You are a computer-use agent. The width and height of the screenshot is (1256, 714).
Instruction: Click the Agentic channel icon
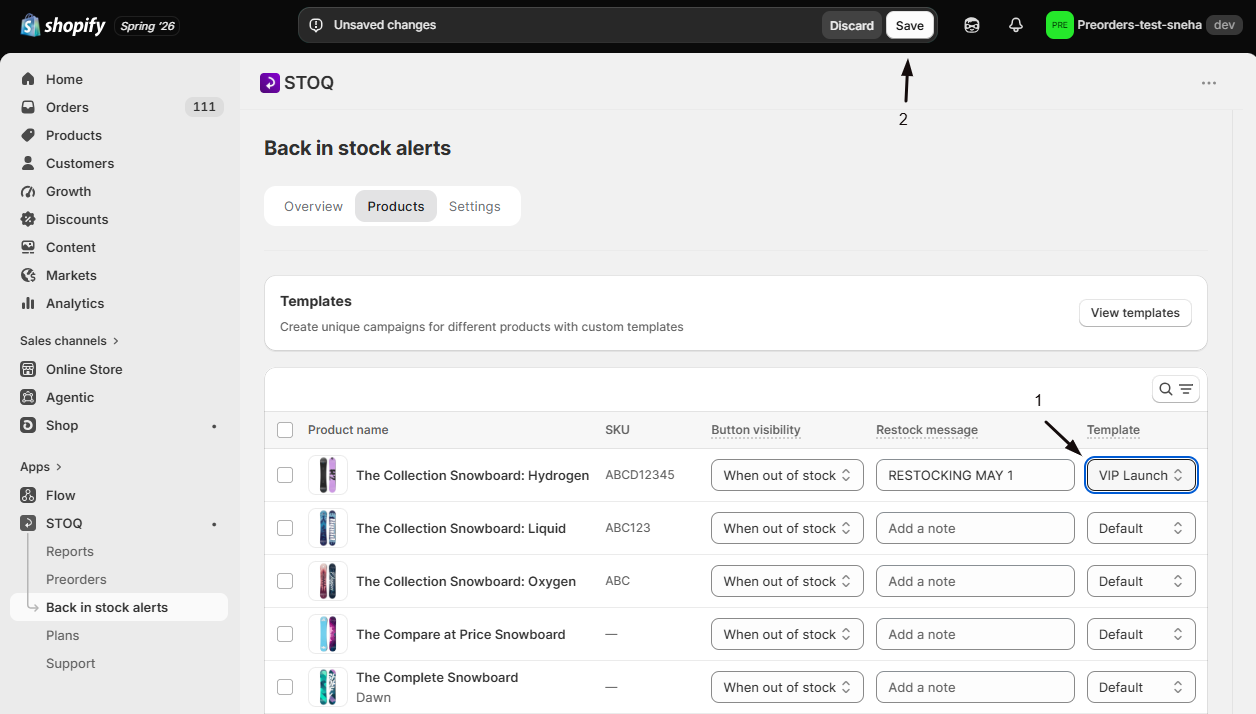[x=28, y=397]
